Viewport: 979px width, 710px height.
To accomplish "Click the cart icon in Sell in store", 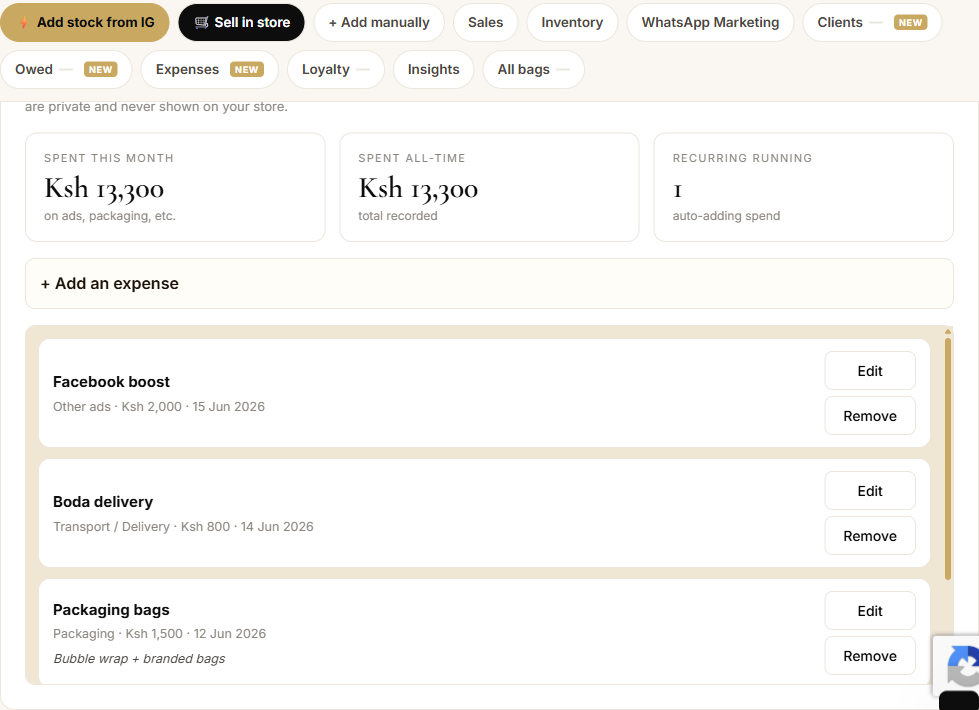I will coord(201,22).
